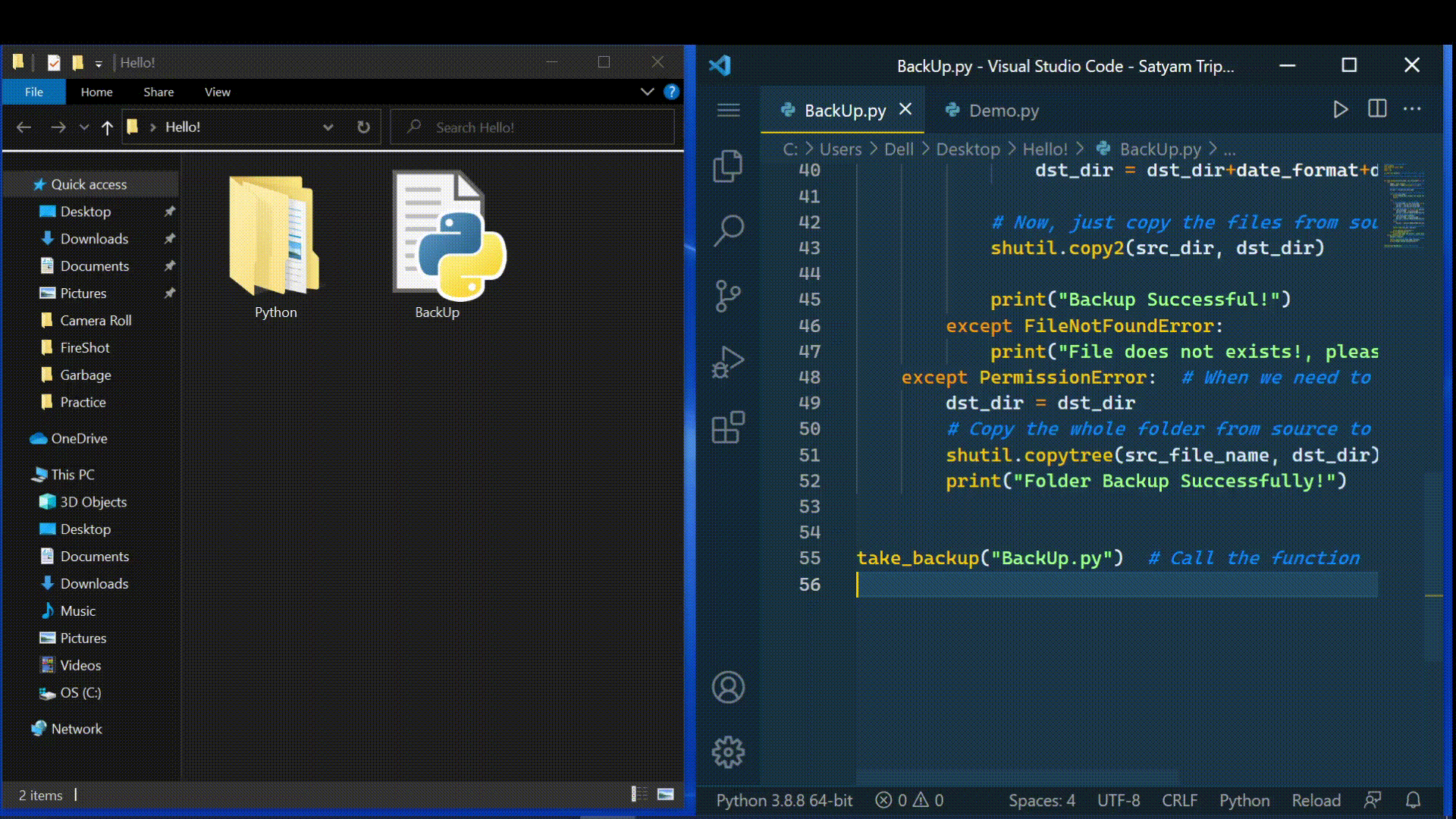Open the Manage settings gear
Screen dimensions: 1456x819
point(728,752)
